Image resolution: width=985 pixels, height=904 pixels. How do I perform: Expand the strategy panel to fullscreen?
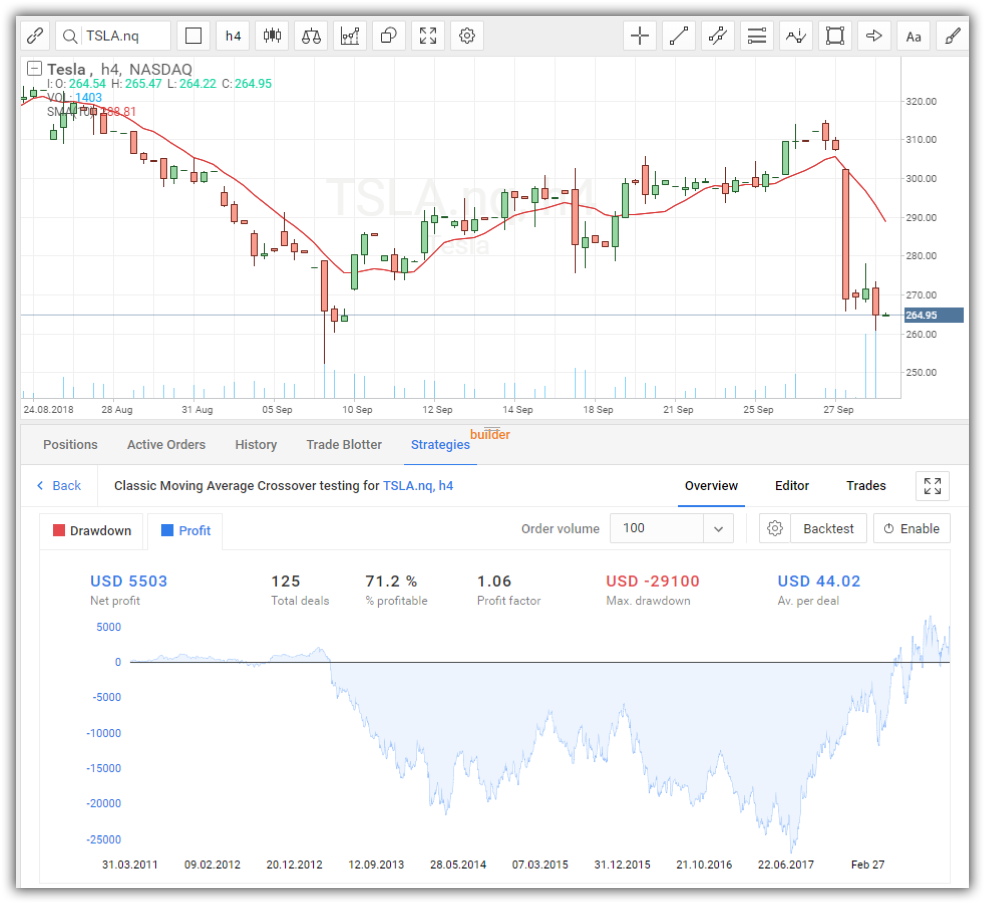coord(932,486)
